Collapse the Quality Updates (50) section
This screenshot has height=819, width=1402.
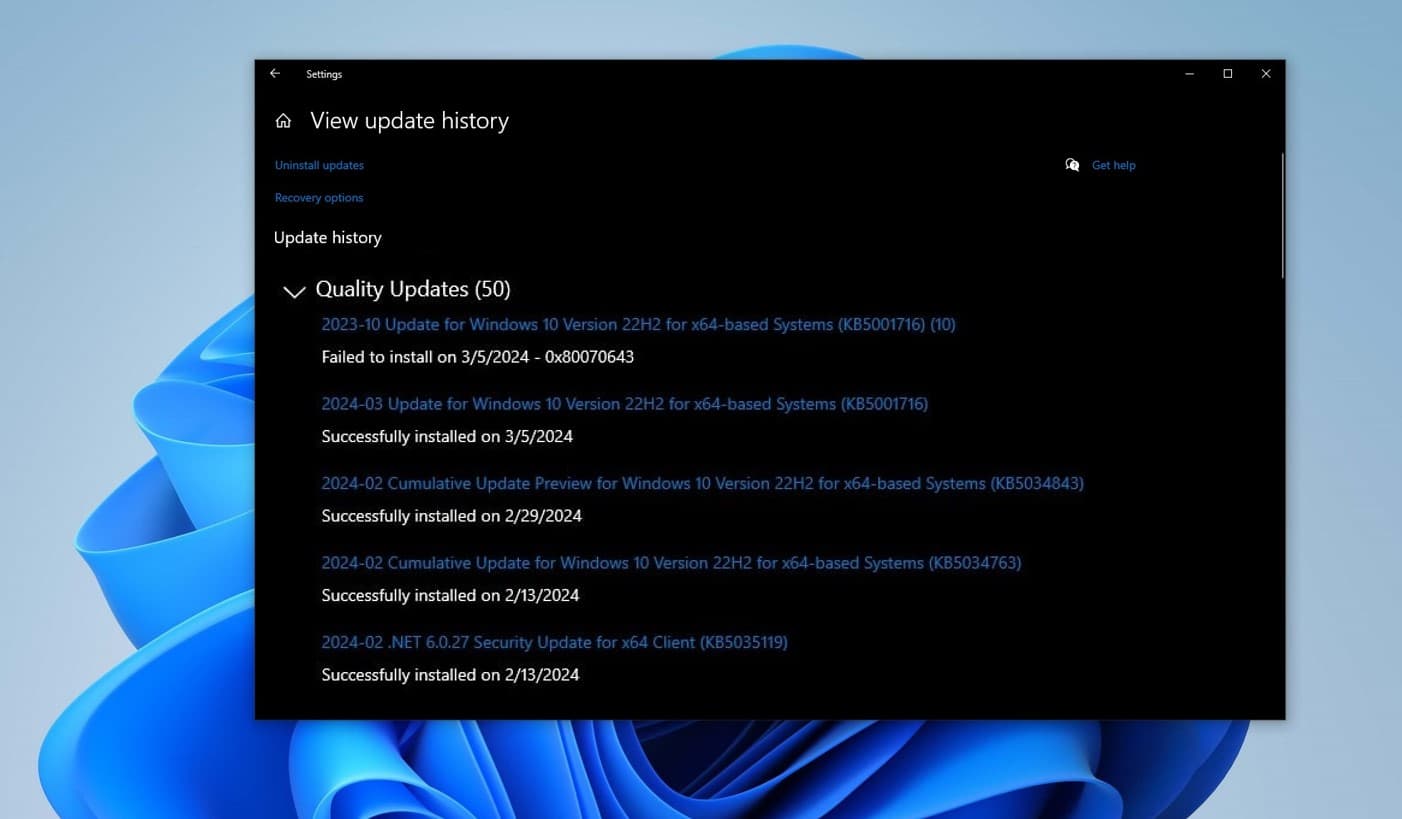tap(293, 291)
